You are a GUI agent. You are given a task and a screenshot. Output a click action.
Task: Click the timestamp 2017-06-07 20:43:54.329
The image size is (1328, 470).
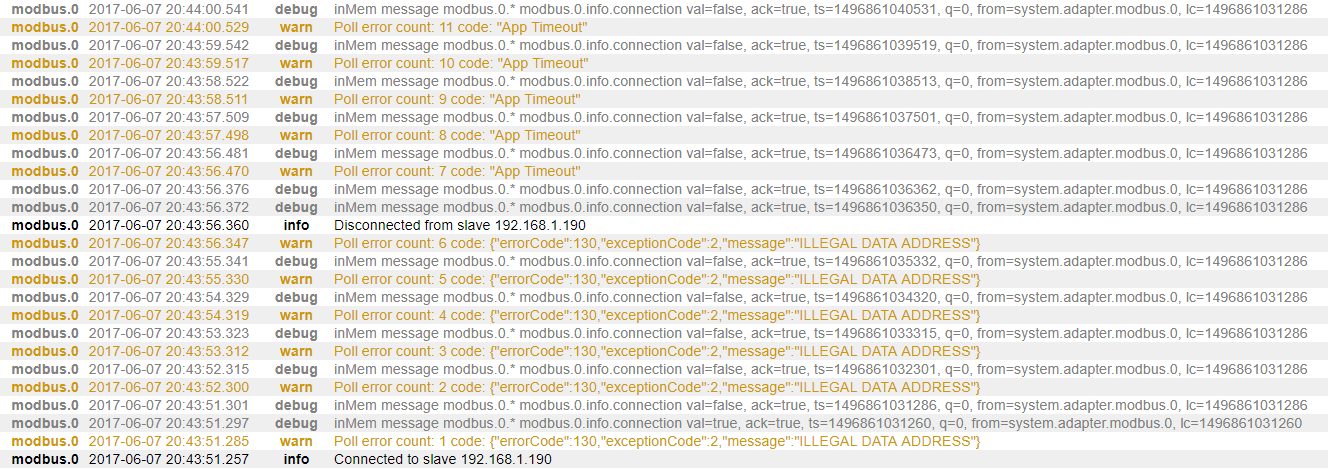click(x=169, y=297)
